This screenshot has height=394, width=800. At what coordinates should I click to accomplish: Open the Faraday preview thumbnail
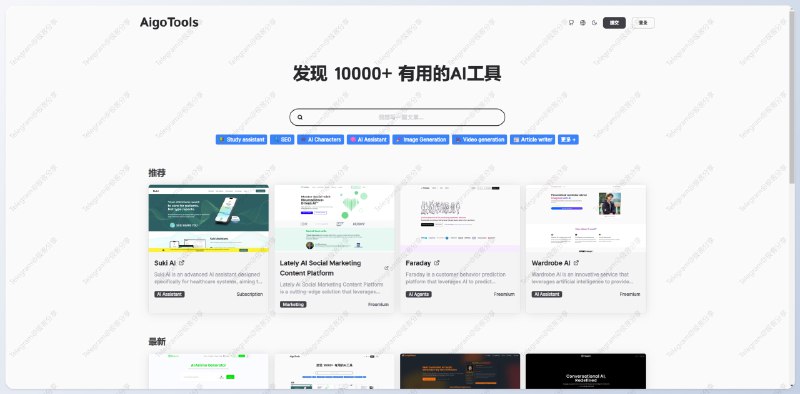pyautogui.click(x=460, y=218)
